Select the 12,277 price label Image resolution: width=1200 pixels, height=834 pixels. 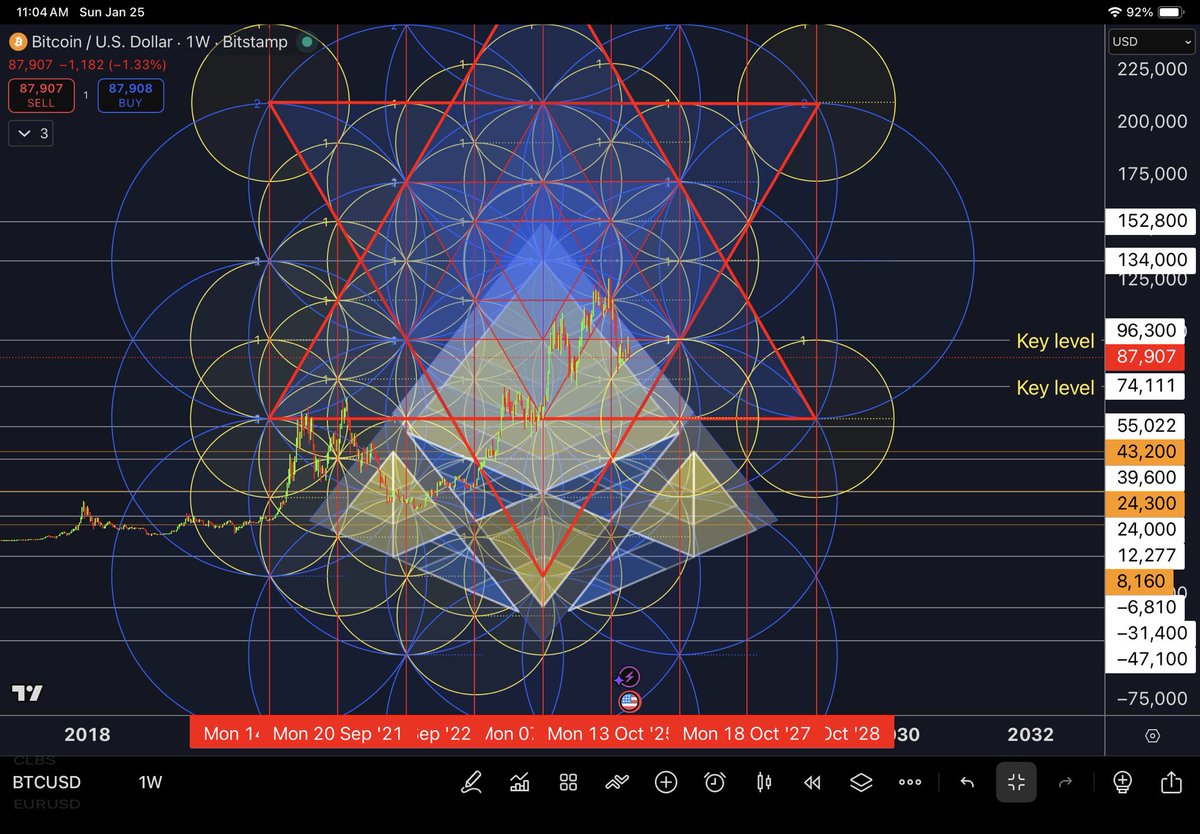(x=1146, y=556)
